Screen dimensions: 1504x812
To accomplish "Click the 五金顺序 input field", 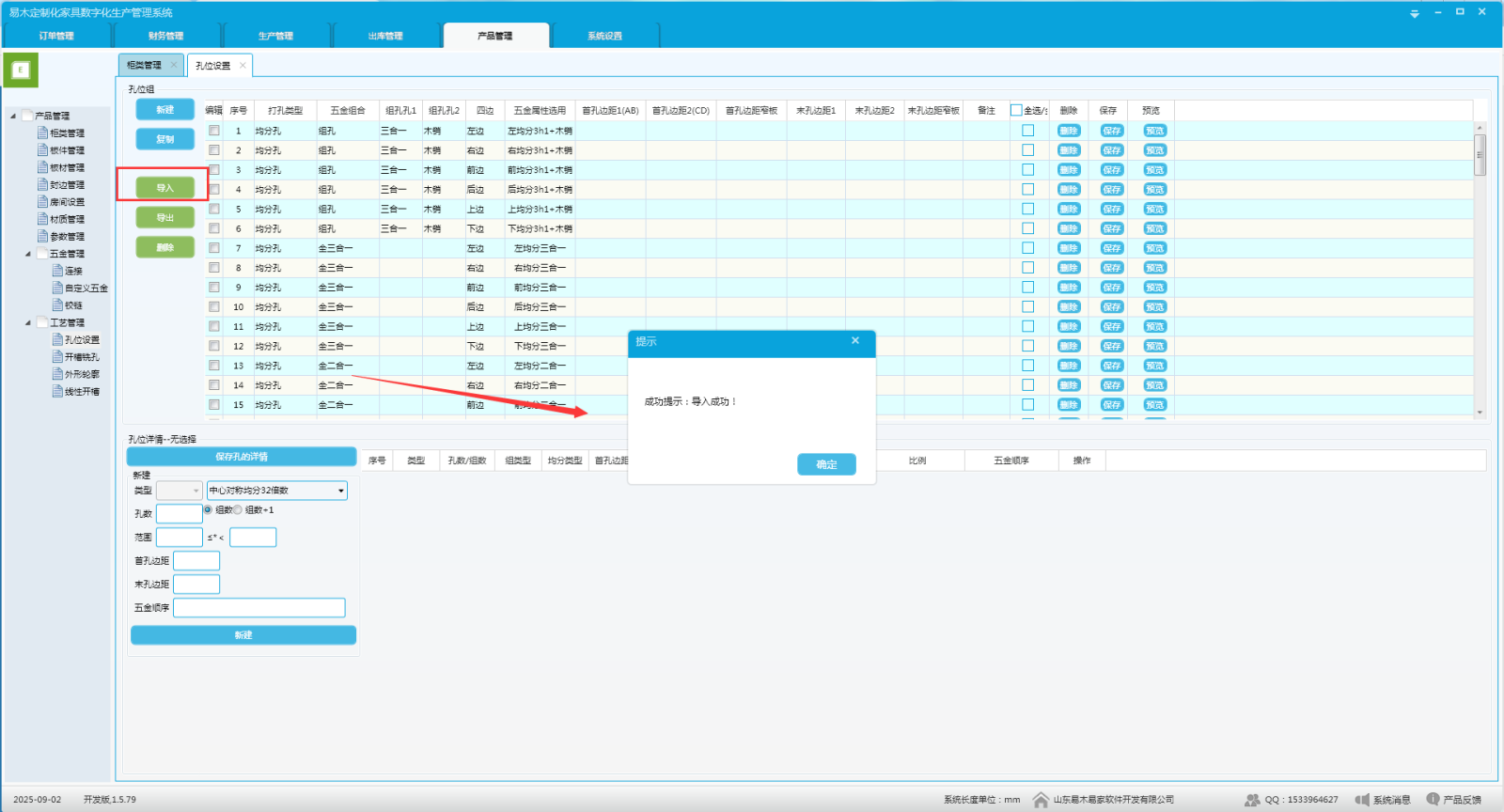I will pos(258,608).
